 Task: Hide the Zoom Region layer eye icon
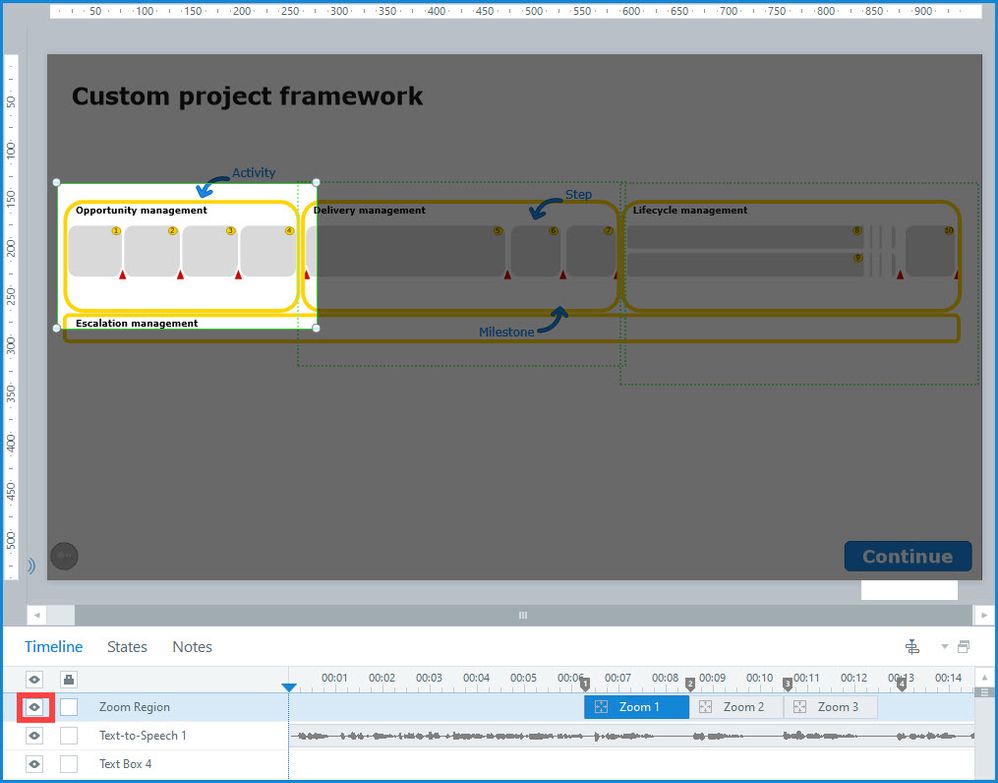tap(35, 707)
